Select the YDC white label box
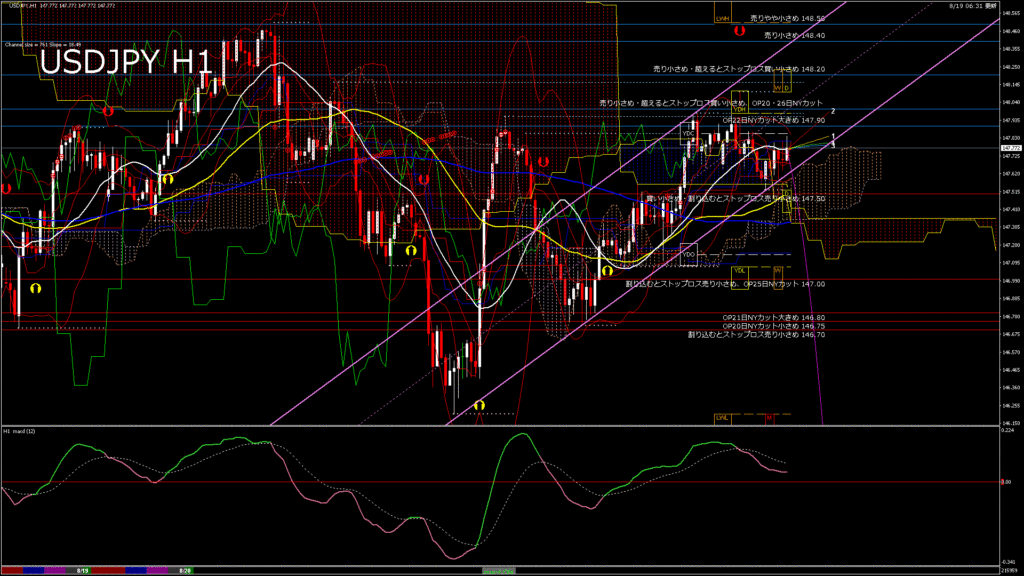The image size is (1024, 576). point(688,133)
